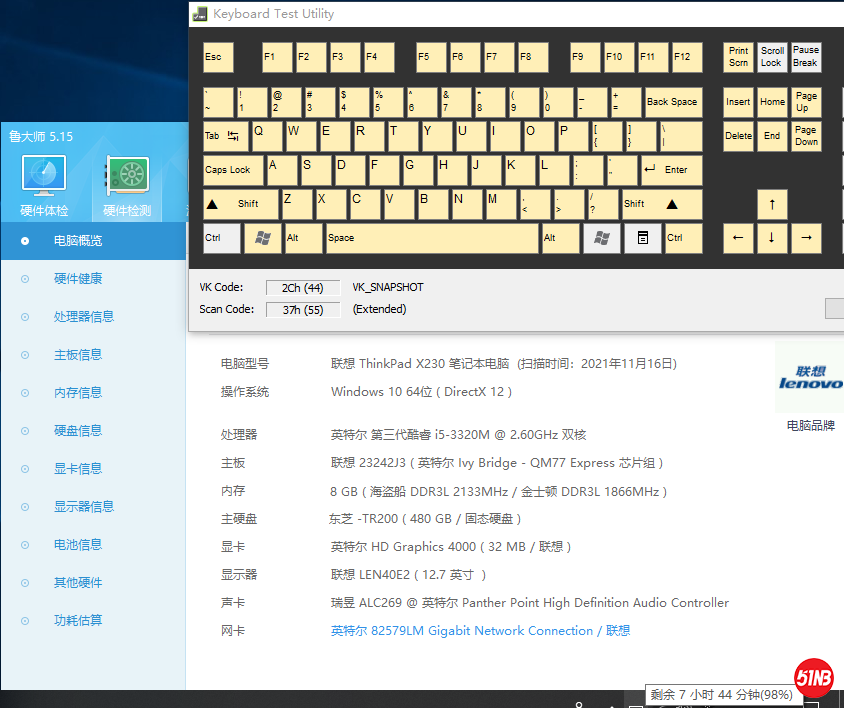Viewport: 844px width, 708px height.
Task: Click the F12 key
Action: click(x=687, y=57)
